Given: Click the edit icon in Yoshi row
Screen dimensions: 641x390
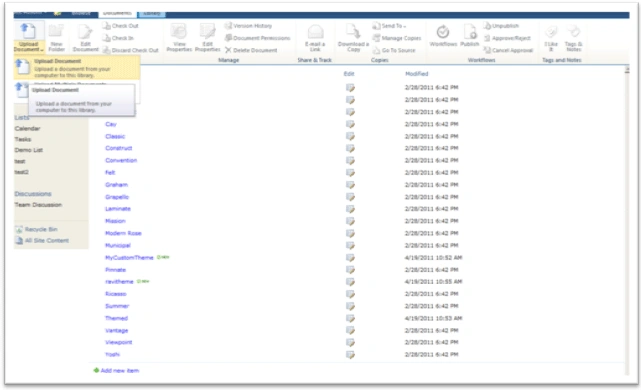Looking at the screenshot, I should click(x=350, y=356).
